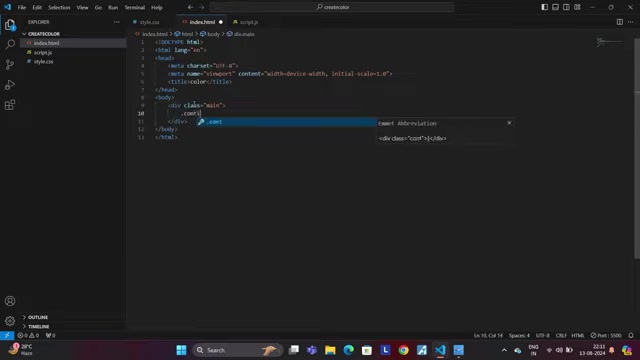
Task: Open Explorer views and more actions ellipsis
Action: point(117,22)
